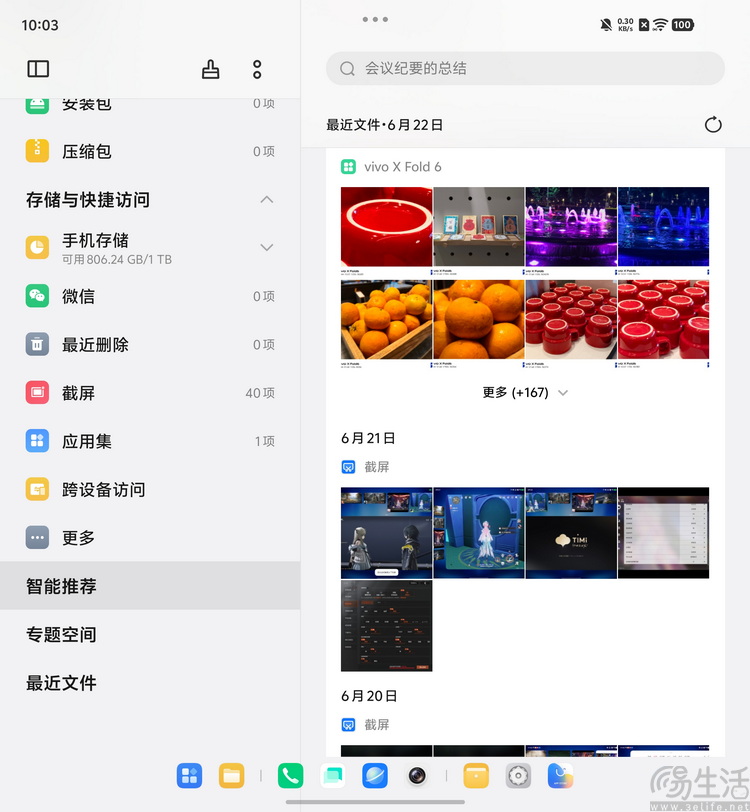This screenshot has width=750, height=812.
Task: Open the blue fountain photo thumbnail
Action: pyautogui.click(x=664, y=226)
